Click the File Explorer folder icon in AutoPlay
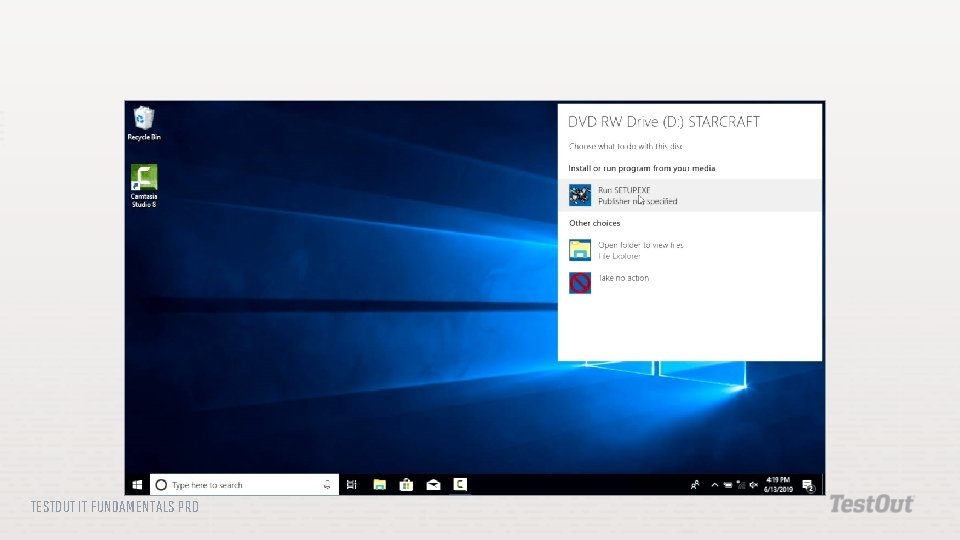Screen dimensions: 960x540 click(x=580, y=250)
